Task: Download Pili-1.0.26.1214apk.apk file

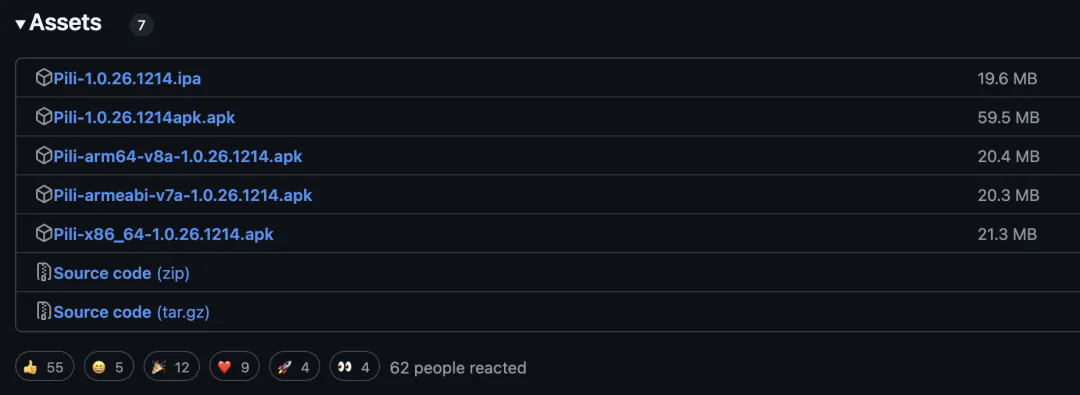Action: 145,117
